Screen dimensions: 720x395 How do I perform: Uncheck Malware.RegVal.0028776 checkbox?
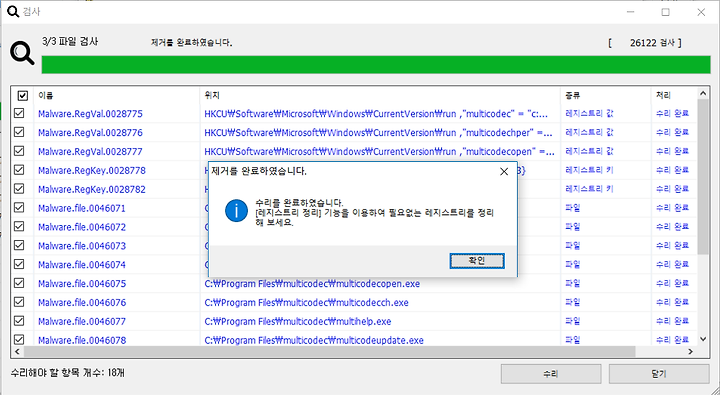[19, 132]
